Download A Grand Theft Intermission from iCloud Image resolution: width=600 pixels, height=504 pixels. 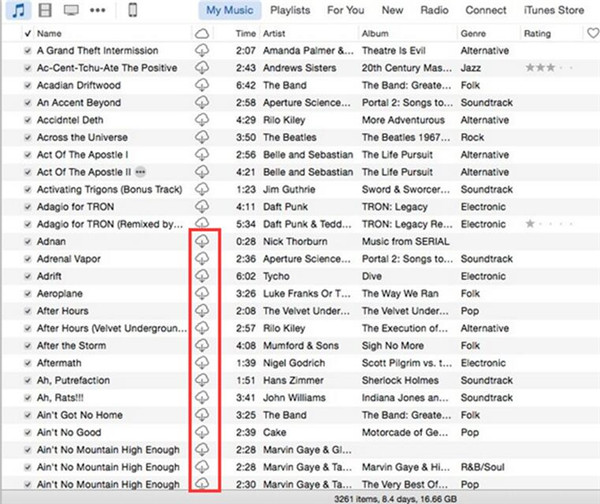202,50
